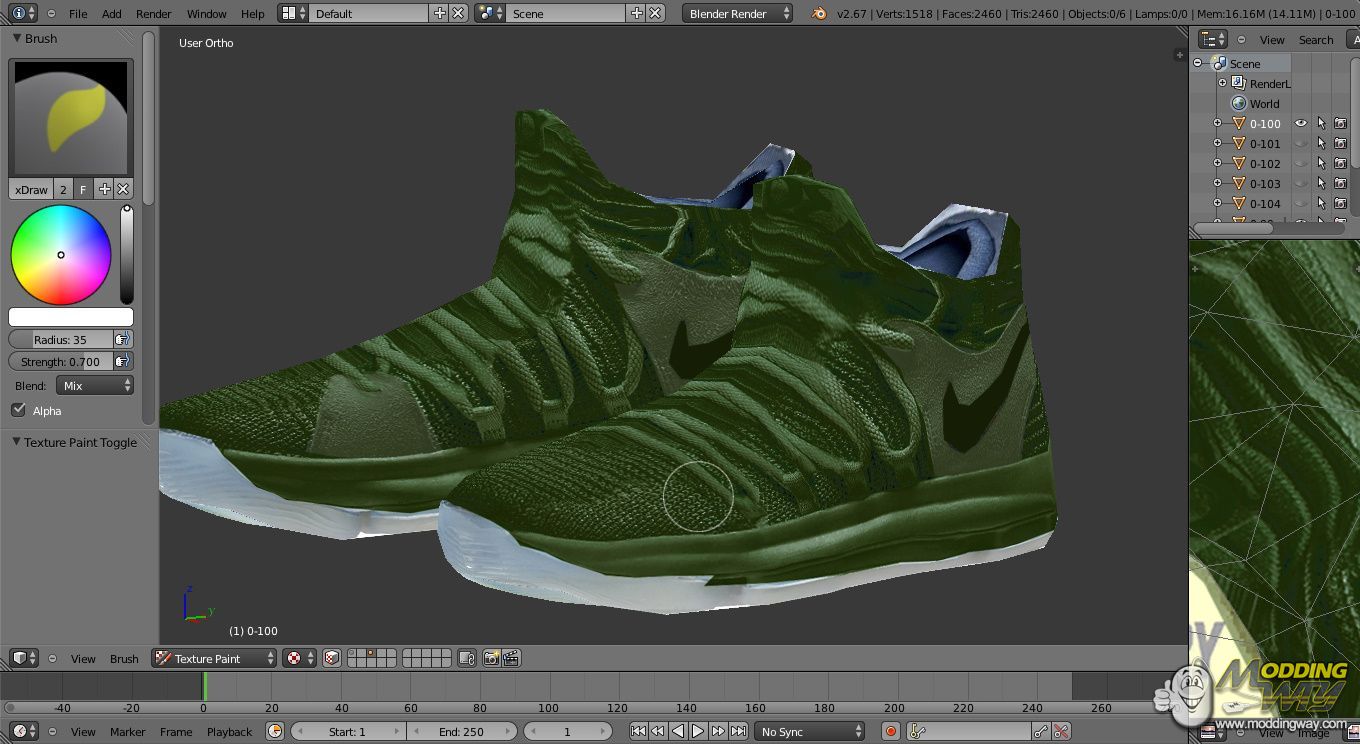
Task: Click the face selection masking cube icon
Action: pos(332,658)
